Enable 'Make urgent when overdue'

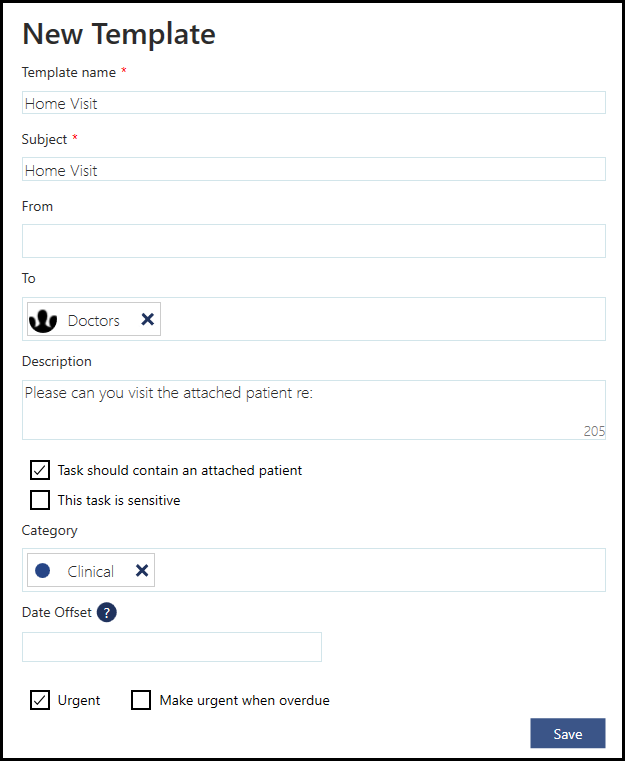coord(141,700)
